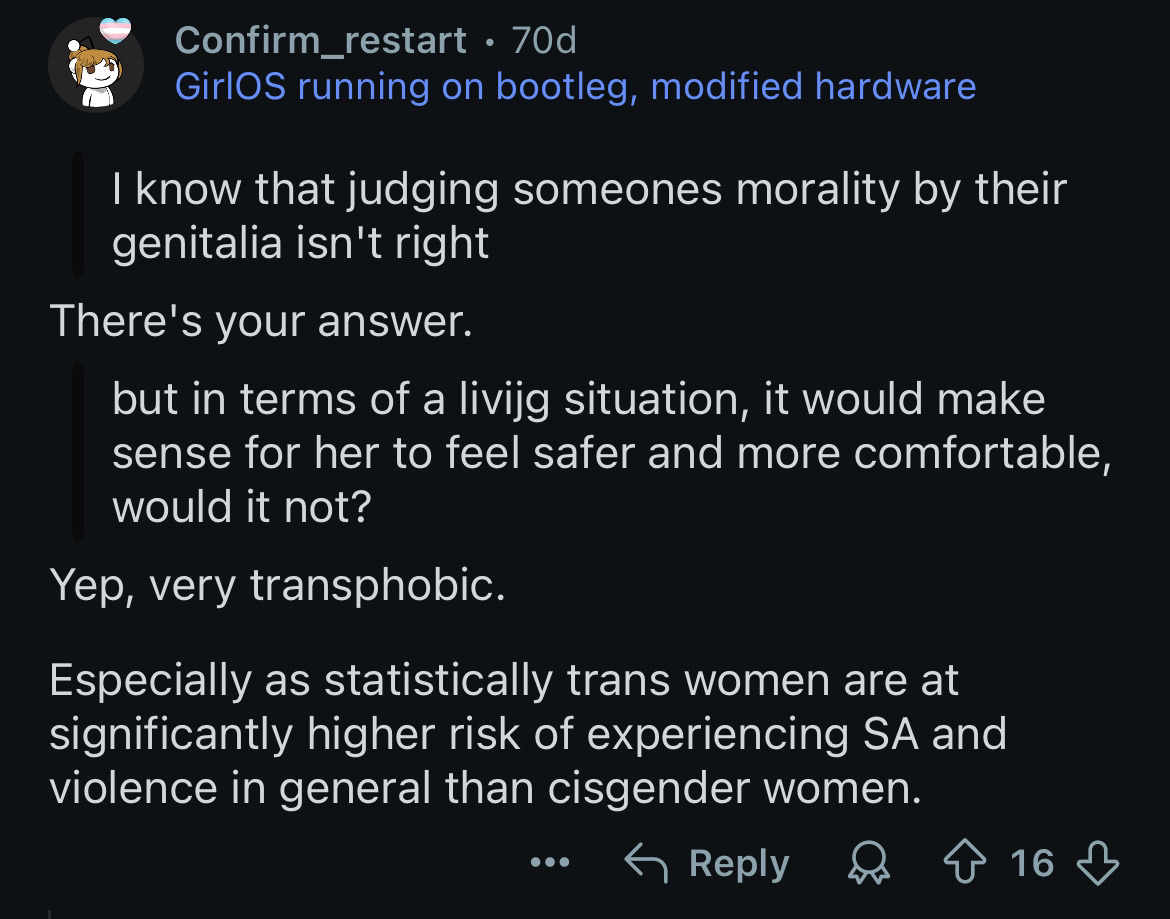Image resolution: width=1170 pixels, height=919 pixels.
Task: Downvote the comment by Confirm_restart
Action: 1098,862
